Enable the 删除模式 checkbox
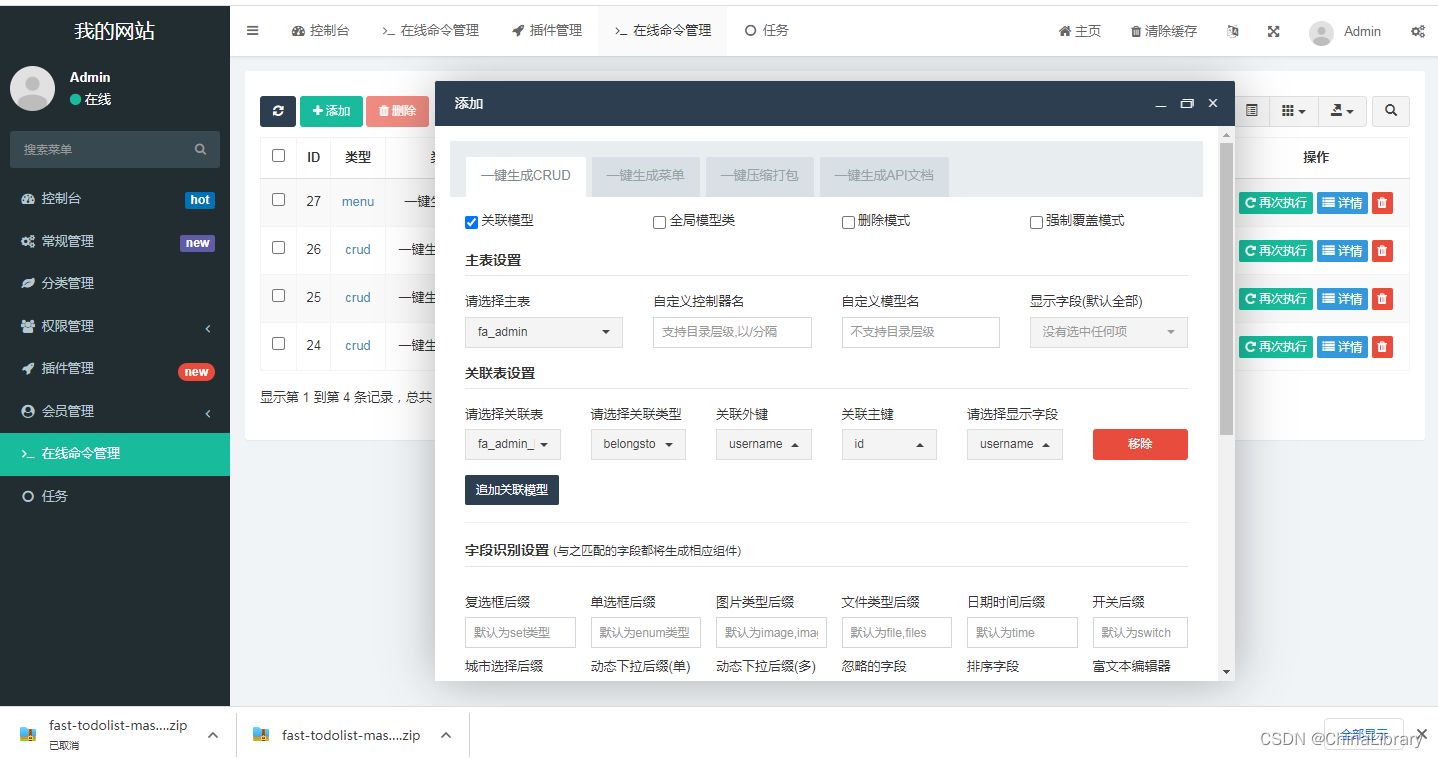 (848, 222)
